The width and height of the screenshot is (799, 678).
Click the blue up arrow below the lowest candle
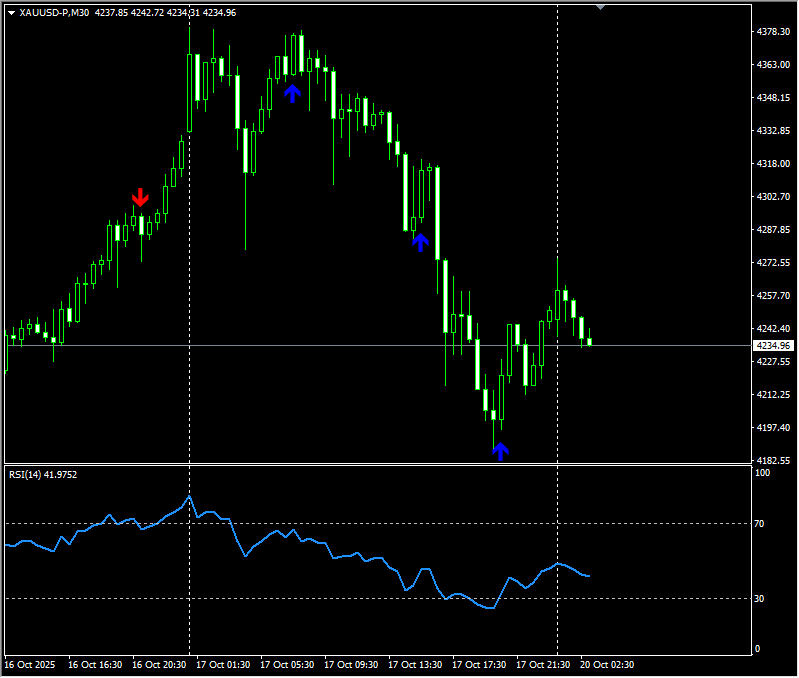500,451
